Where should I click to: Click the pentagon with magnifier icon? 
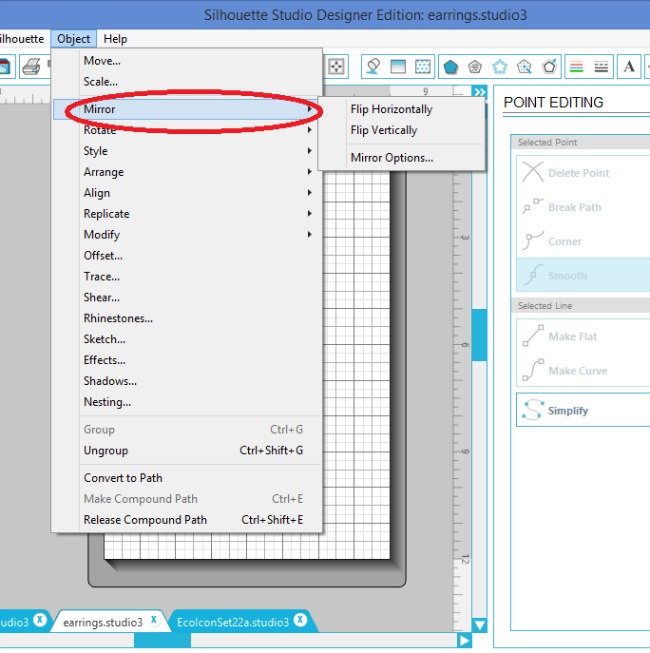(524, 67)
